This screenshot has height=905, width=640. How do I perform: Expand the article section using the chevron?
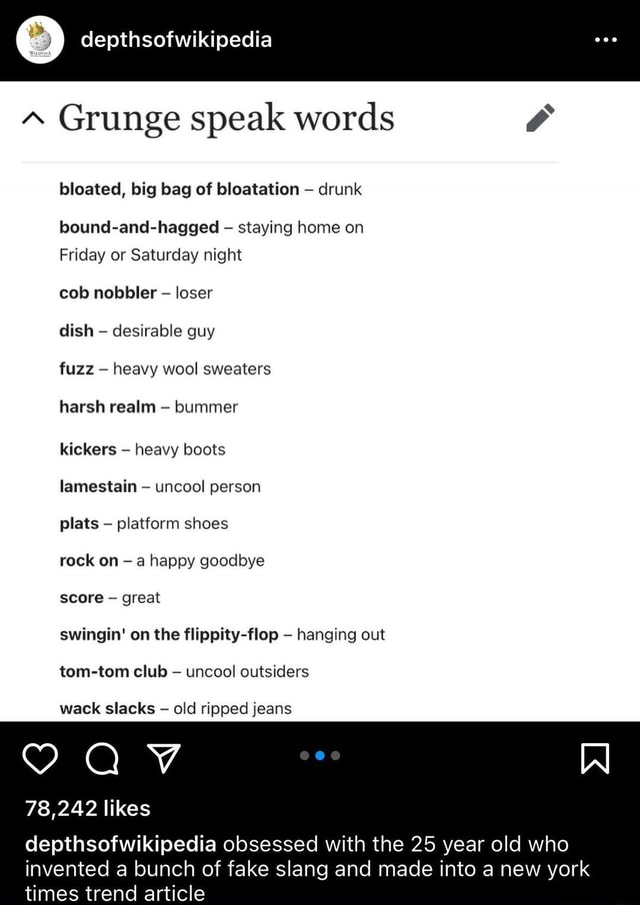pos(34,115)
